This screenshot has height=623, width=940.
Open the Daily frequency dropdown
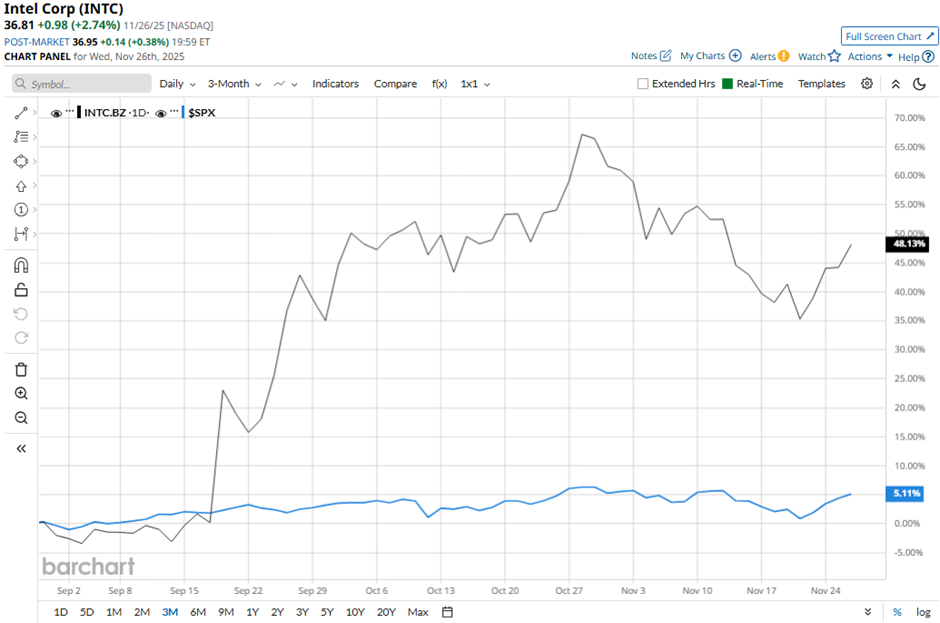click(x=177, y=84)
